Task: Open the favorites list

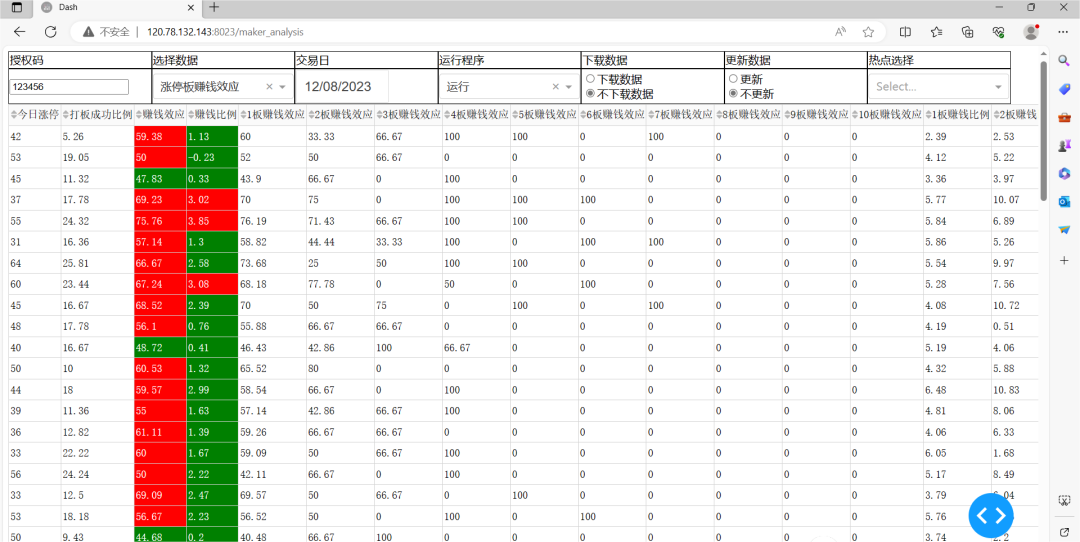Action: [x=937, y=32]
